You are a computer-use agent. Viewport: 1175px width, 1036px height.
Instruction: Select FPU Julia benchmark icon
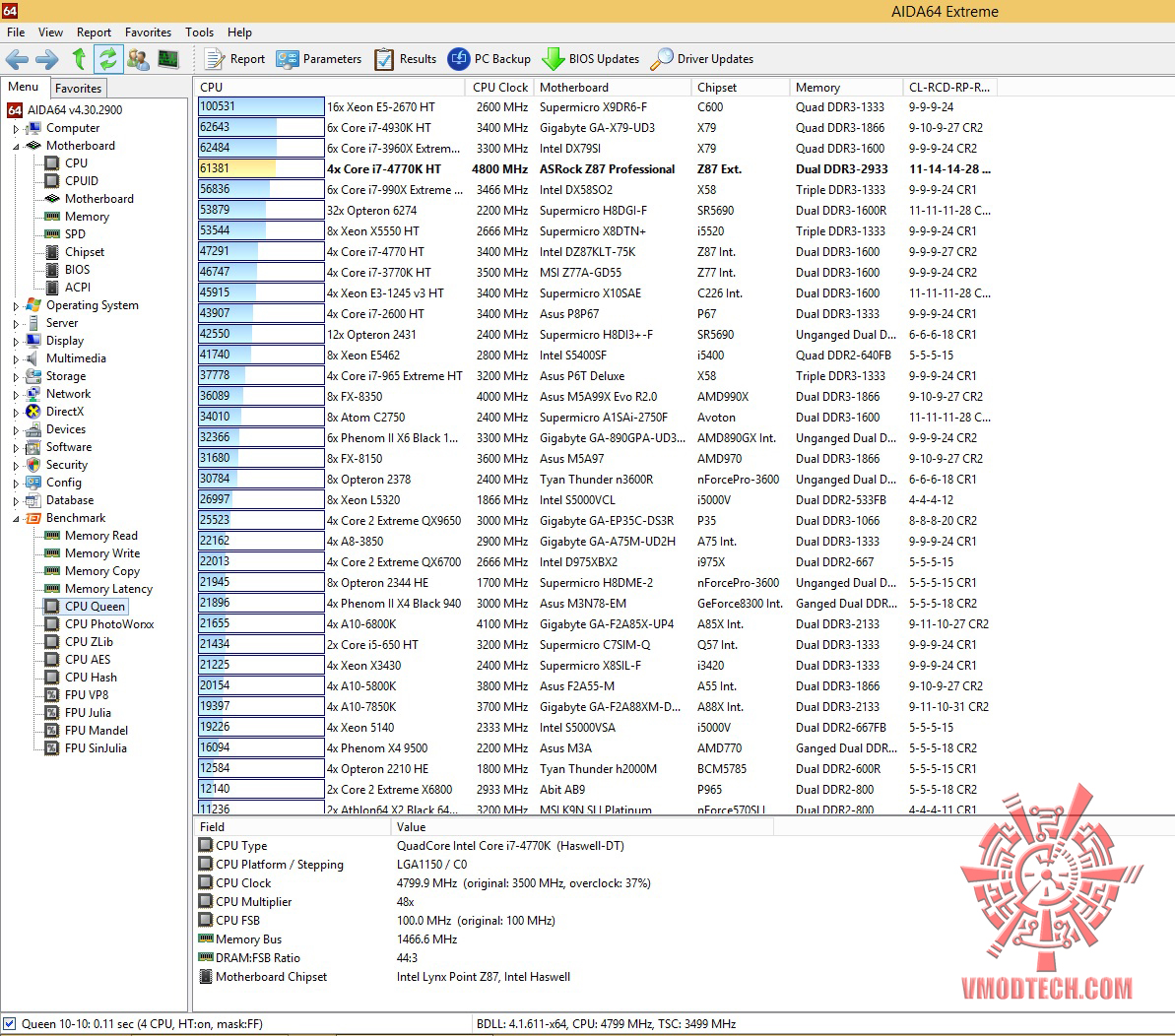tap(51, 712)
